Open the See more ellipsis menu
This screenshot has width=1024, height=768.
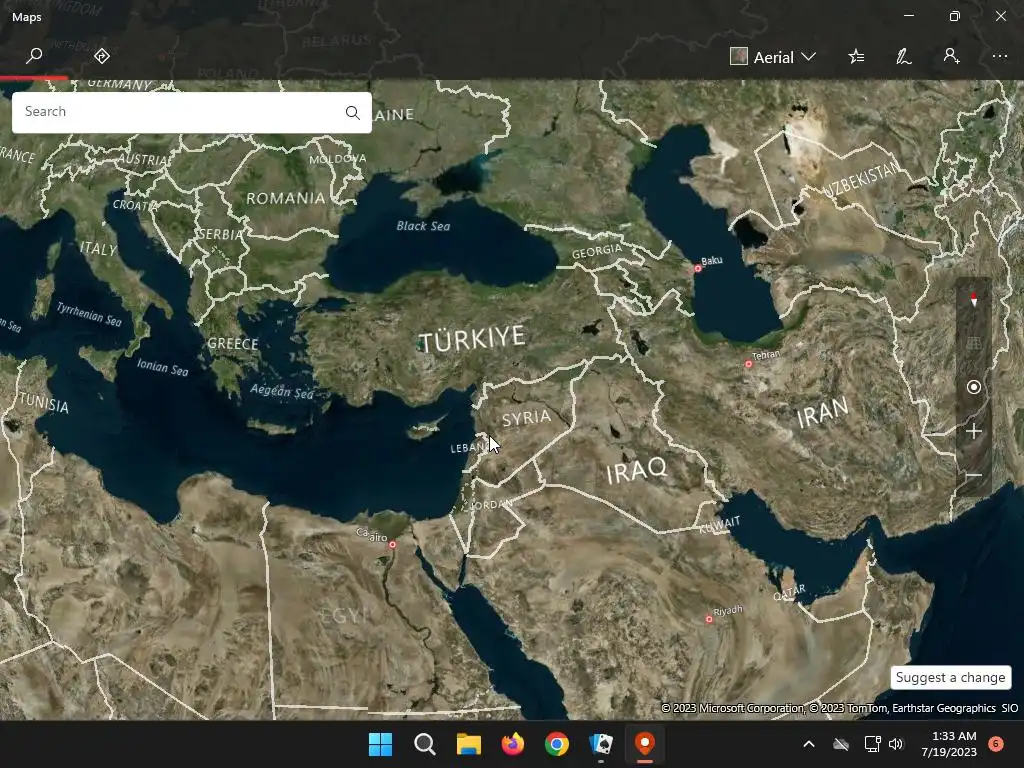(x=1000, y=56)
